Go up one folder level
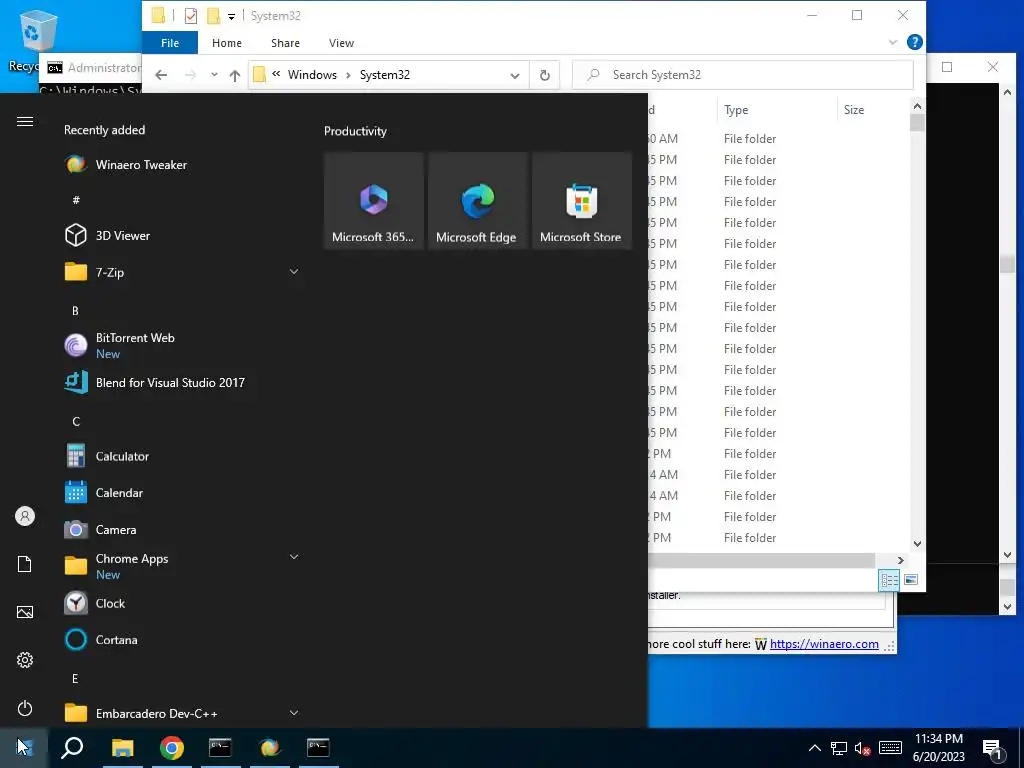Screen dimensions: 1024x768 (234, 75)
